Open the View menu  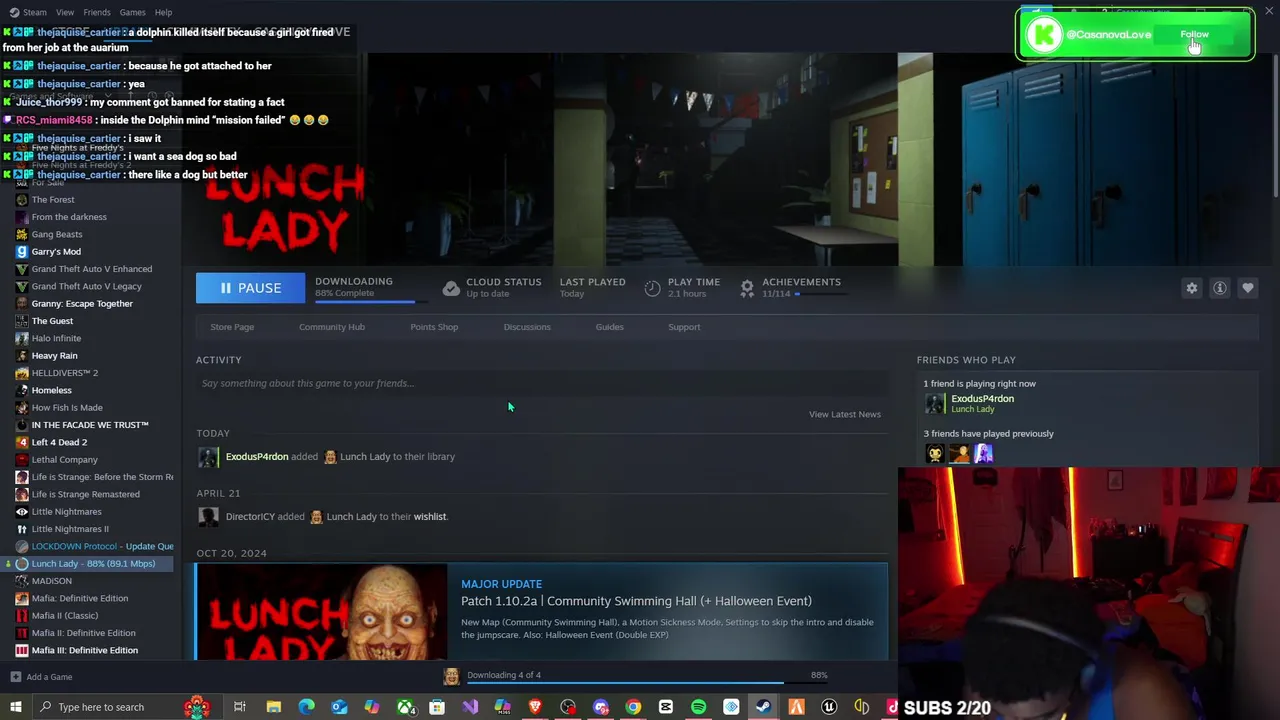(x=65, y=12)
